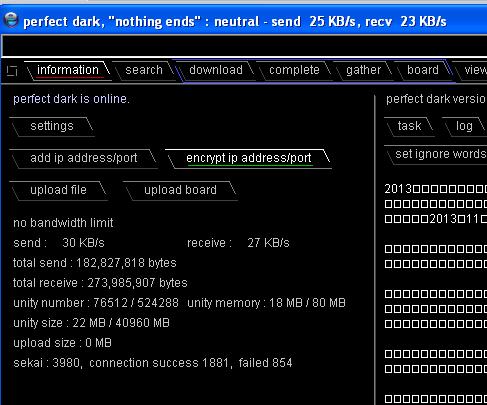
Task: Click the 'failed 854' value
Action: click(x=265, y=363)
